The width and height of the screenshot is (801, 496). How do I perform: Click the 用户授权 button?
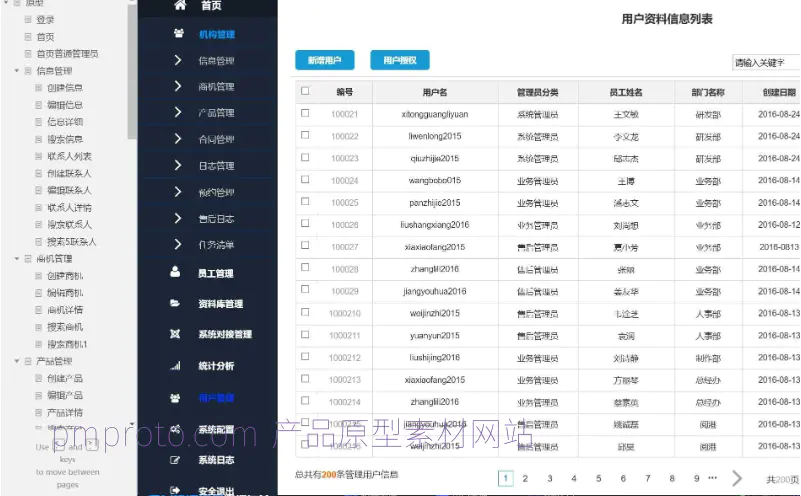(x=399, y=61)
